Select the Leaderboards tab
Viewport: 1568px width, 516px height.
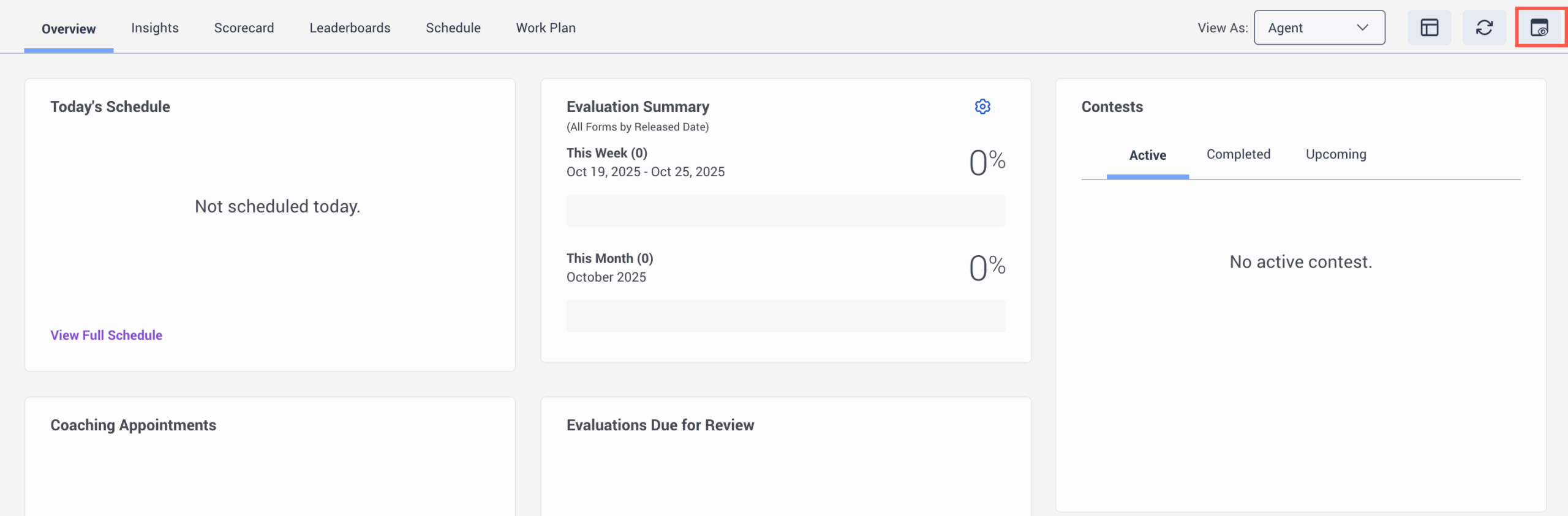click(x=350, y=28)
